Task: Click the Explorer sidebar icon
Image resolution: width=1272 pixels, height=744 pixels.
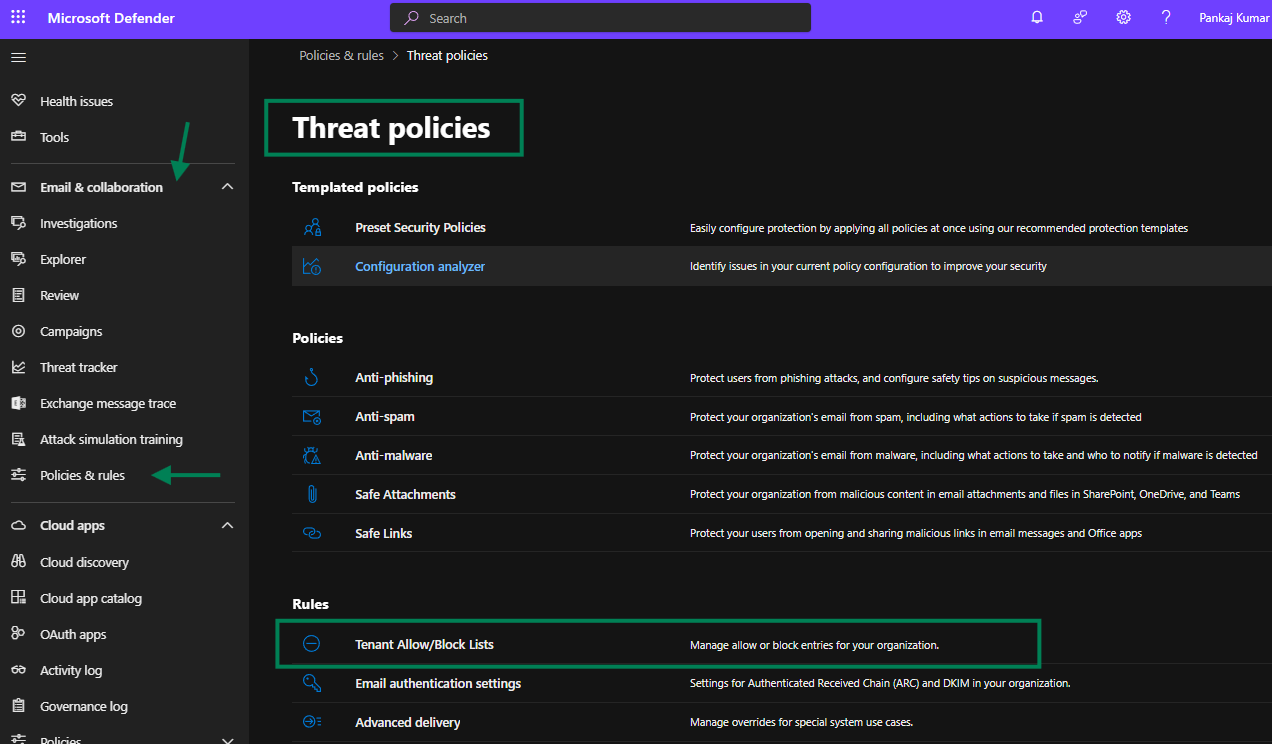Action: click(18, 259)
